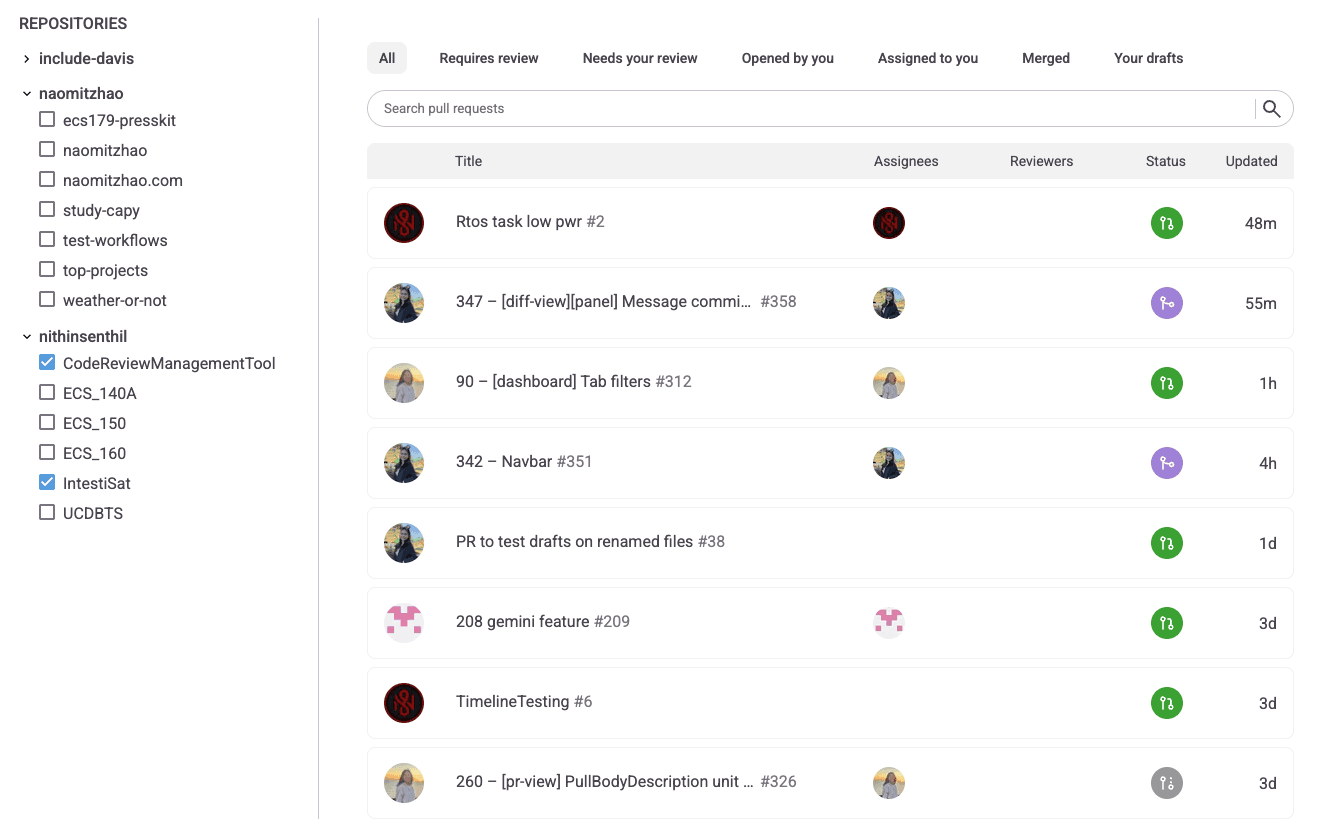Click assignee avatar on Rtos task low pwr row
Viewport: 1342px width, 819px height.
(889, 223)
